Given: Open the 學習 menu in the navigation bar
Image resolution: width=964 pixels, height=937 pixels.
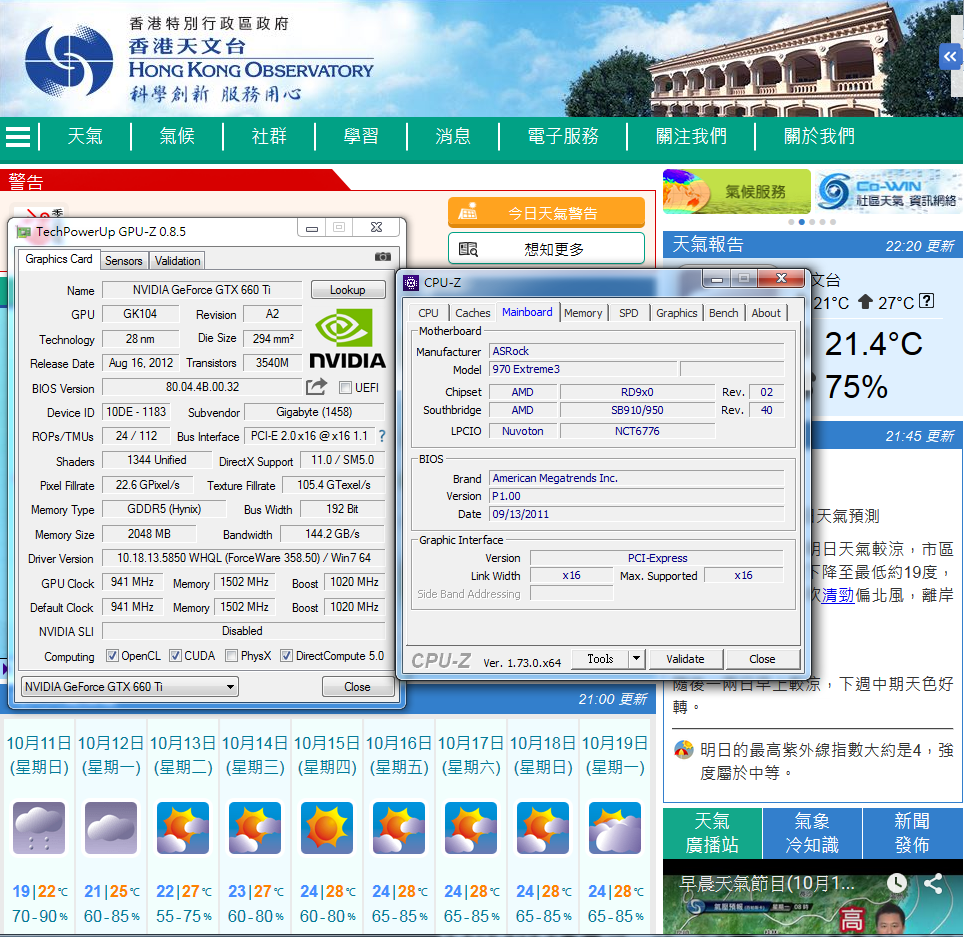Looking at the screenshot, I should tap(361, 136).
